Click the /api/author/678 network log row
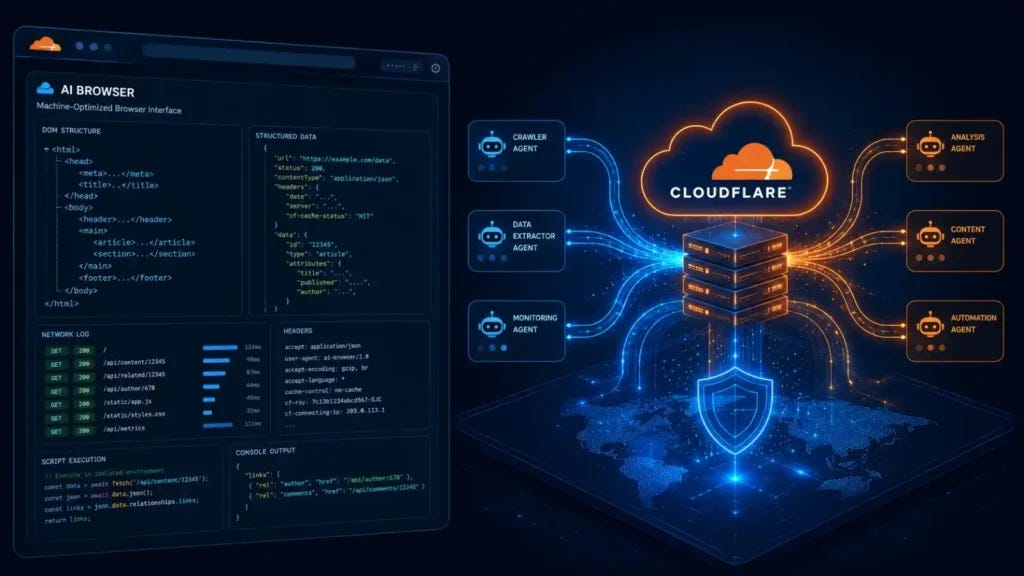The height and width of the screenshot is (576, 1024). point(153,389)
